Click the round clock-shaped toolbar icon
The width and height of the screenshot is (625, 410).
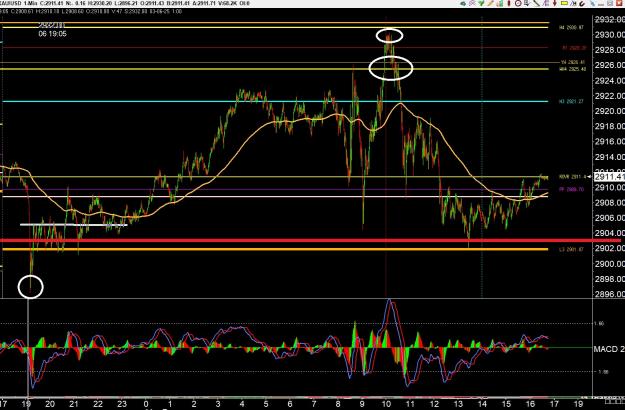tap(518, 3)
